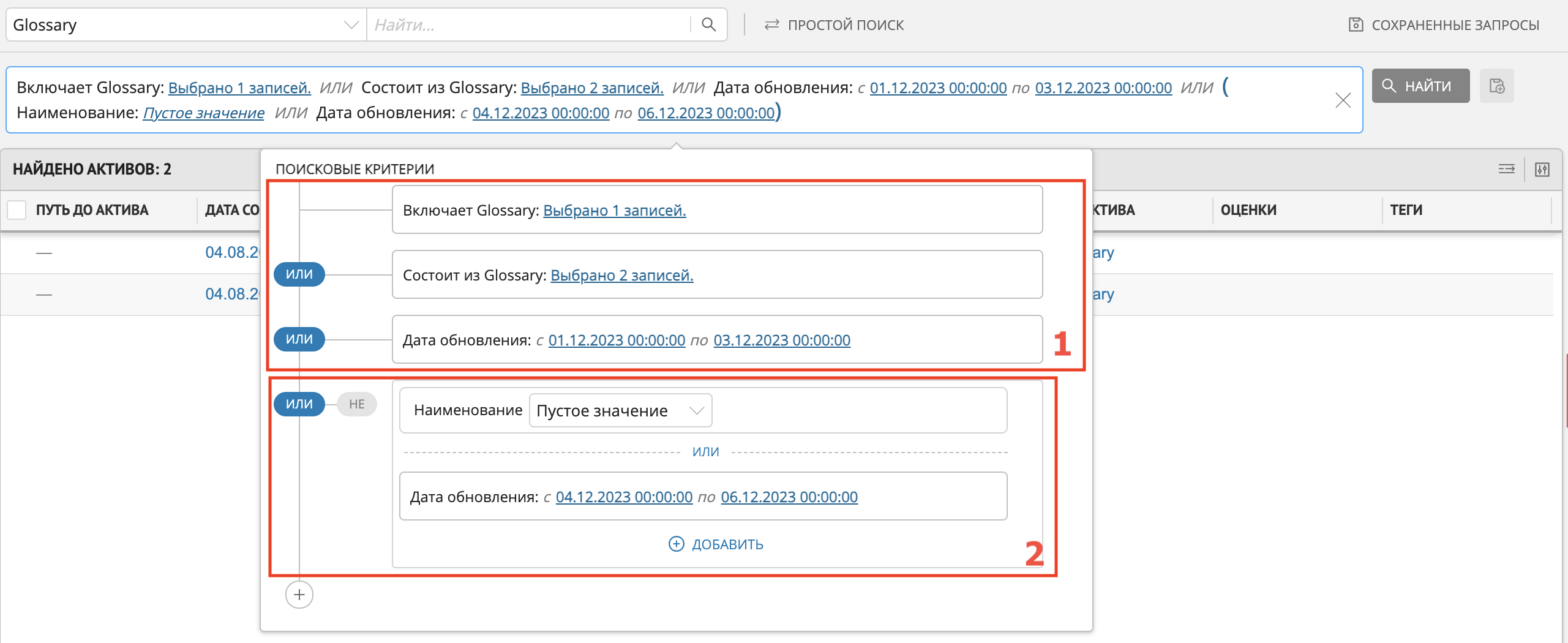Image resolution: width=1568 pixels, height=643 pixels.
Task: Expand the Пустое значение dropdown
Action: coord(620,411)
